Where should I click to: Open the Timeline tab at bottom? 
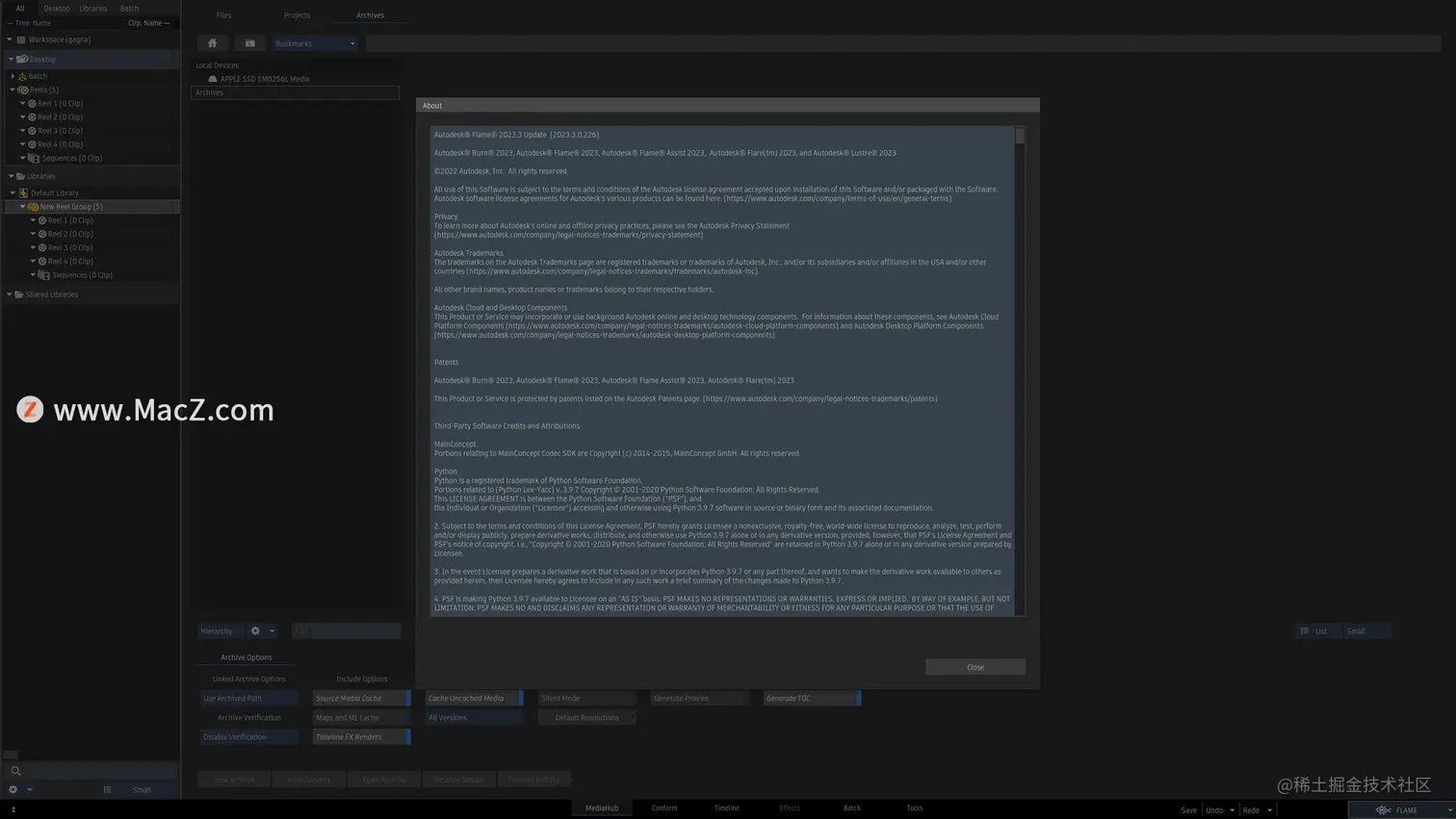pyautogui.click(x=727, y=808)
